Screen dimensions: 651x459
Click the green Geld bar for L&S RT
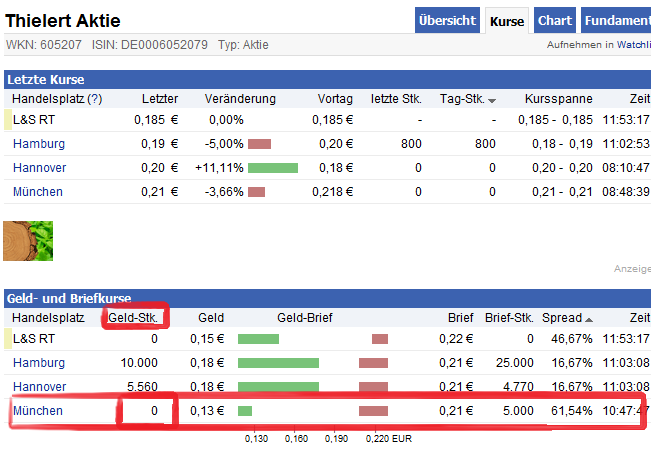[x=258, y=339]
